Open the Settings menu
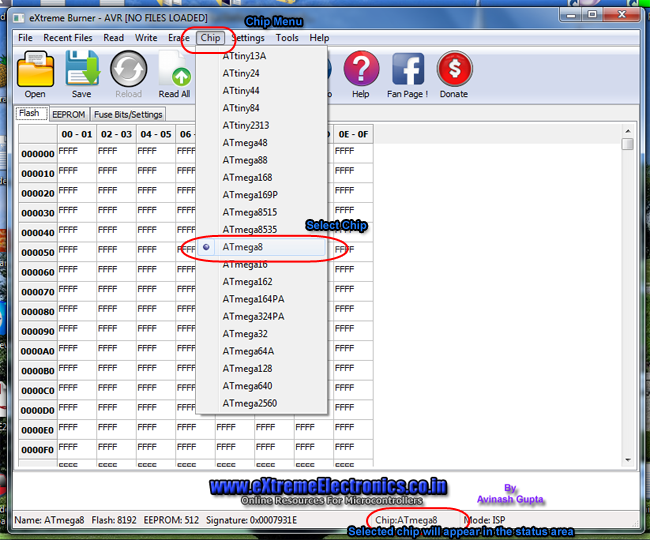Image resolution: width=650 pixels, height=540 pixels. [248, 38]
